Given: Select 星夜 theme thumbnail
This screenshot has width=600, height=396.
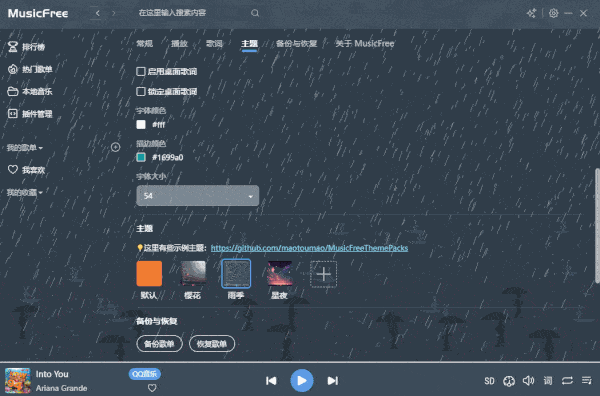Looking at the screenshot, I should [280, 274].
